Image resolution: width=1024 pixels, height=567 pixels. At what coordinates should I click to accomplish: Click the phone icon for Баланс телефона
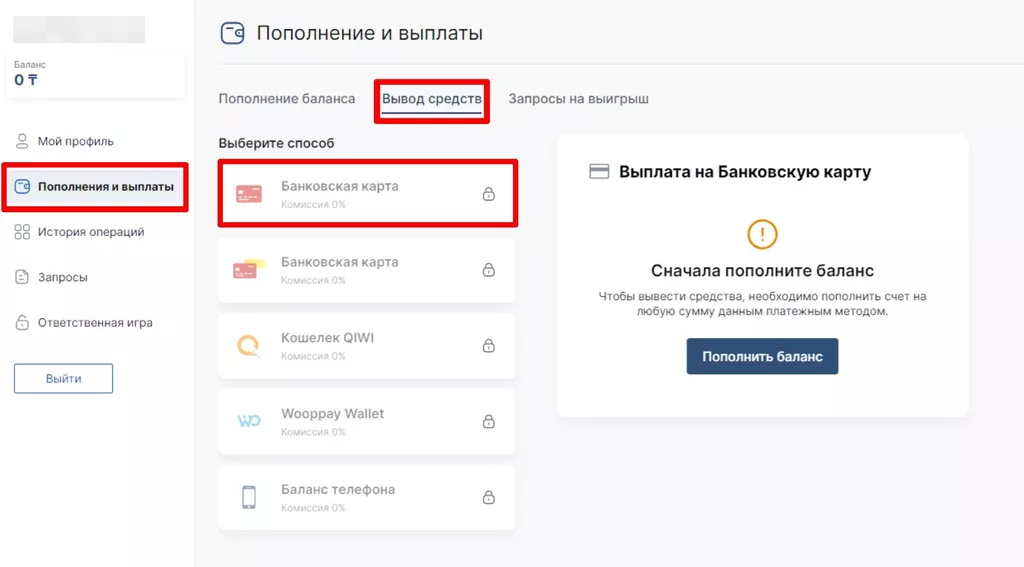[x=248, y=497]
